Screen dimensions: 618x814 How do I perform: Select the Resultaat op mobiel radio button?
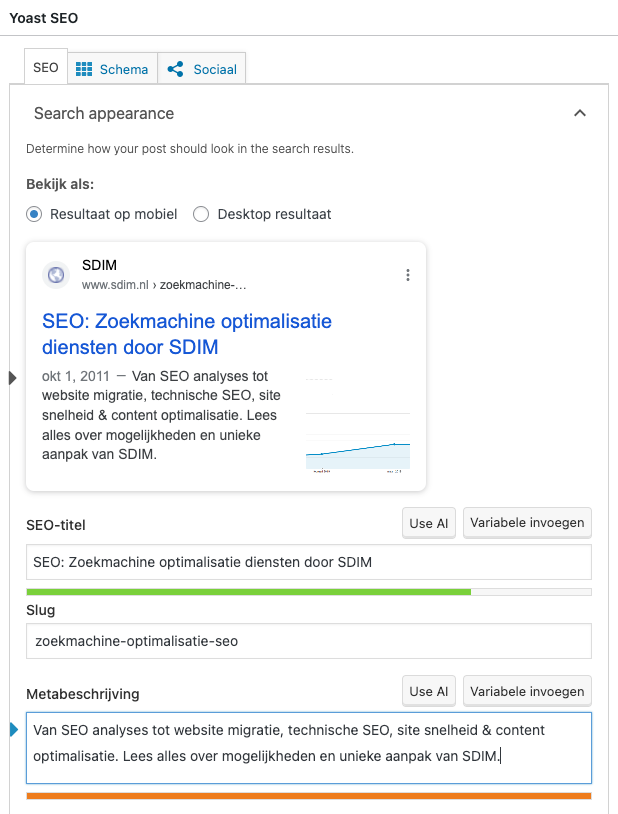(33, 214)
